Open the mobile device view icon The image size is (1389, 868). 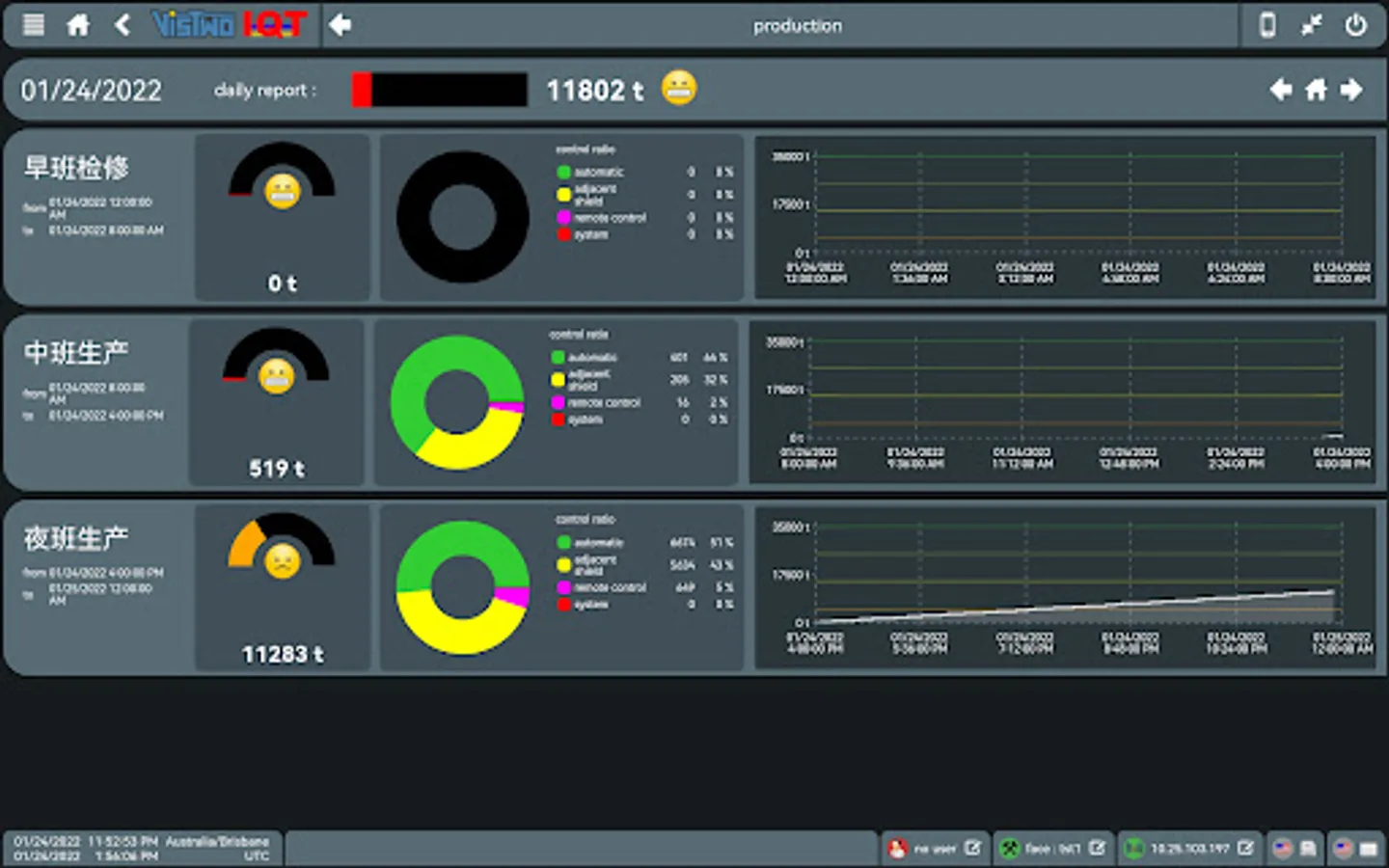click(1267, 25)
